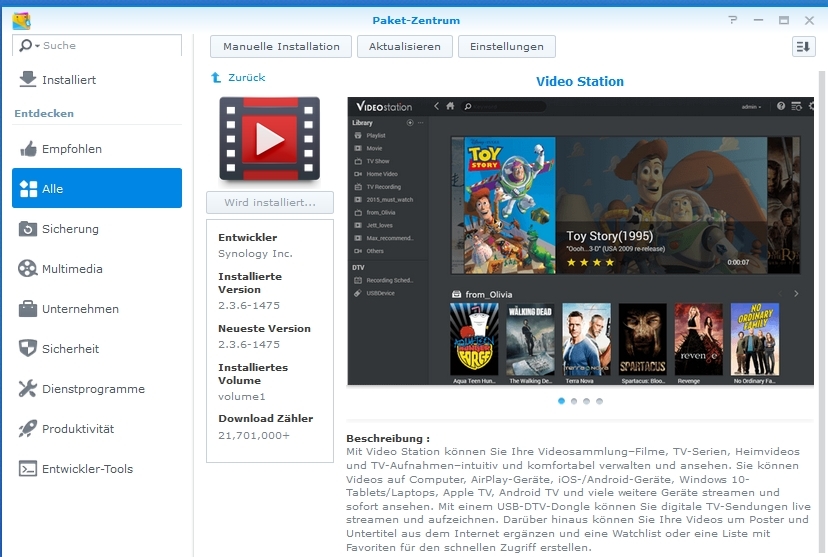Open the Multimedia film reel category
Image resolution: width=828 pixels, height=557 pixels.
(x=27, y=269)
